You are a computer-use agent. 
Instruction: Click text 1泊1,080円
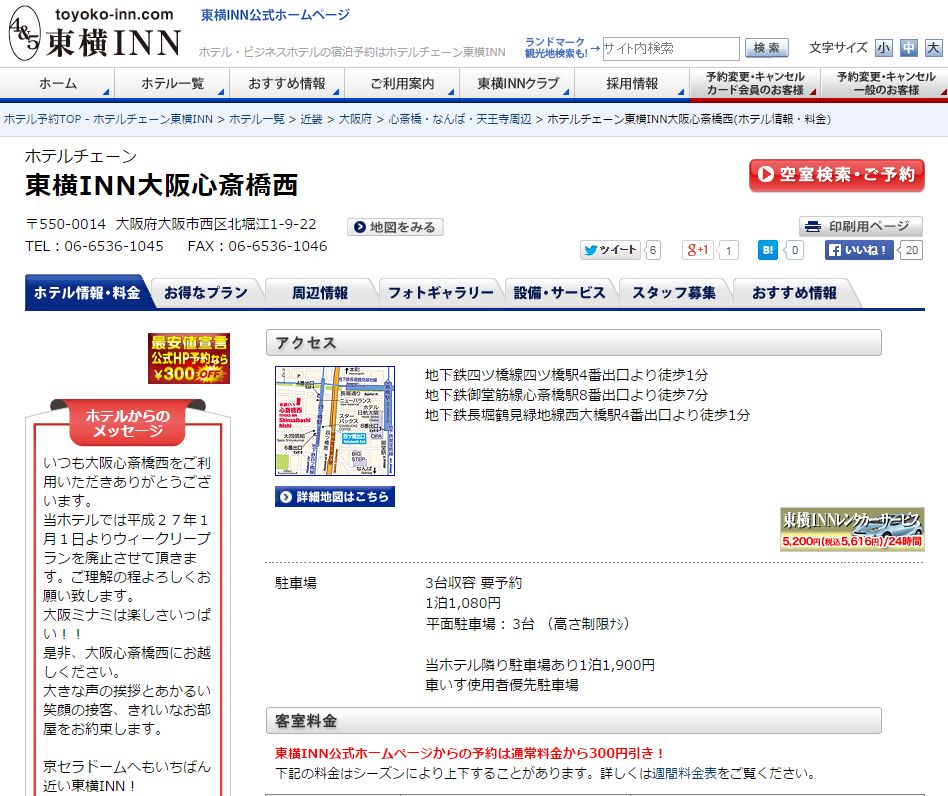[x=463, y=603]
